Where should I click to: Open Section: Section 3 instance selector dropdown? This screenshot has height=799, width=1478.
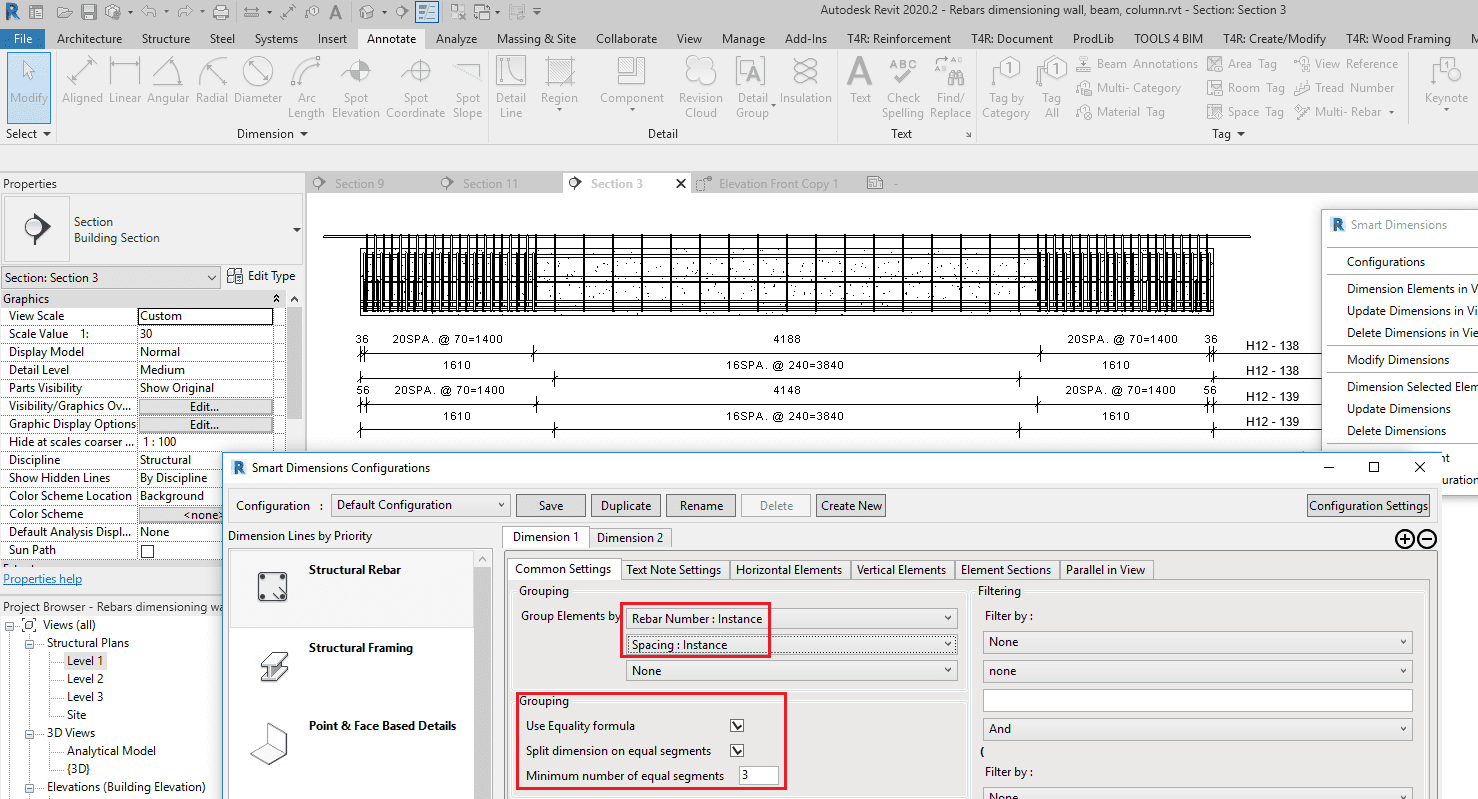coord(111,278)
